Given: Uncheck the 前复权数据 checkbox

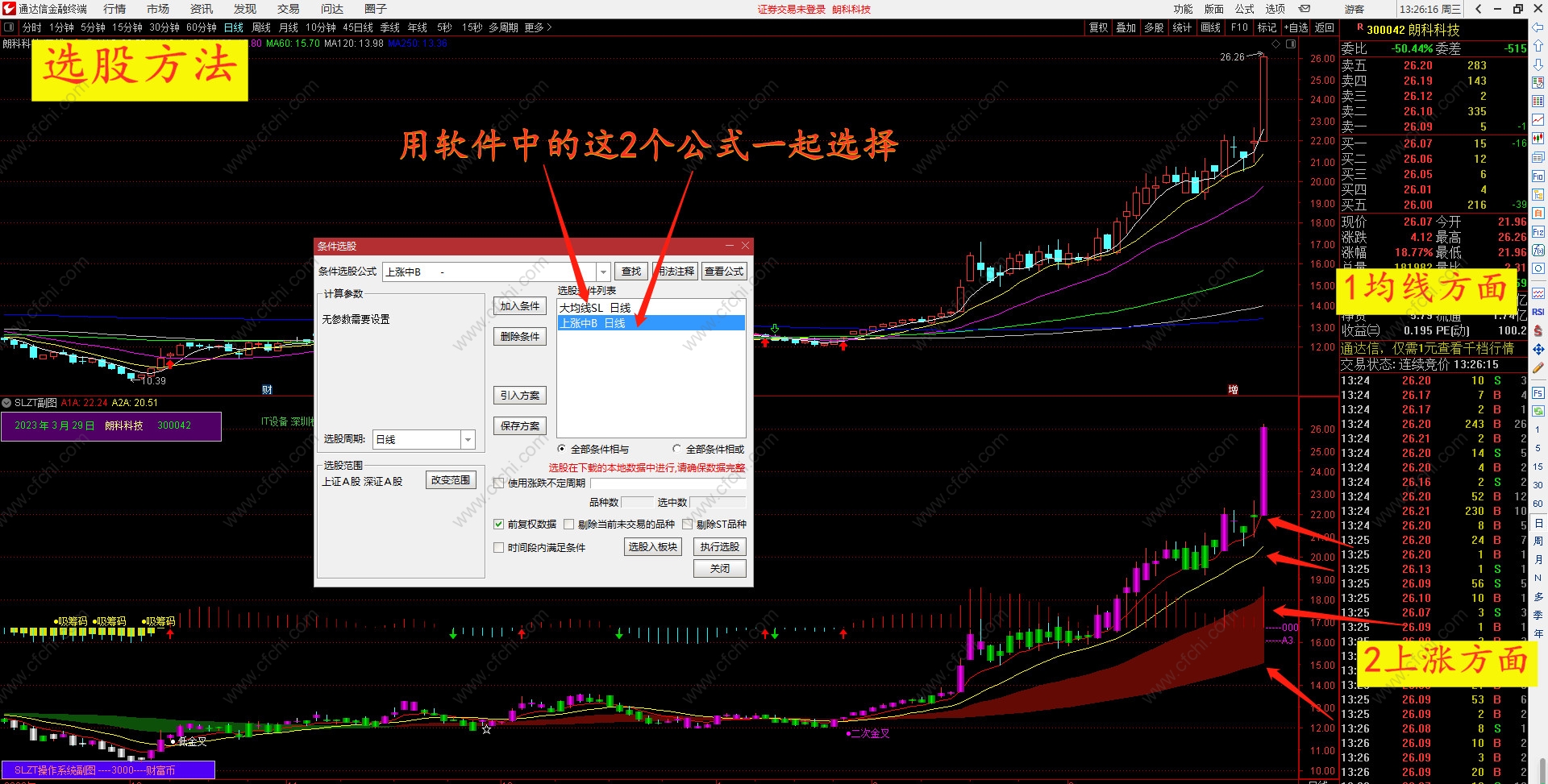Looking at the screenshot, I should click(x=499, y=524).
